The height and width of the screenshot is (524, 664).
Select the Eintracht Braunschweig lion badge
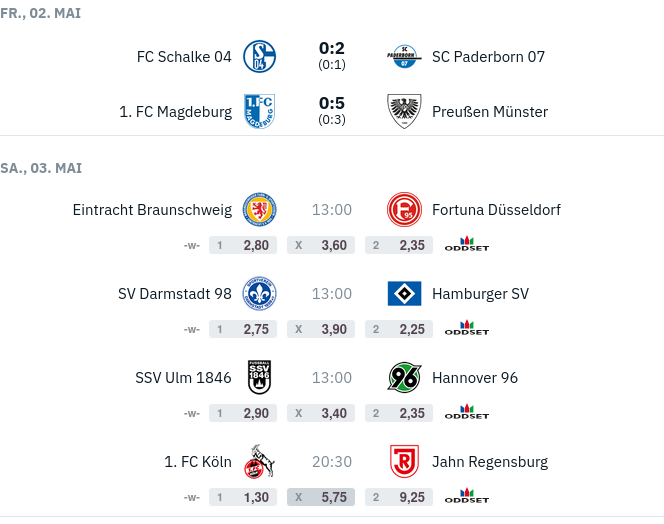(260, 210)
